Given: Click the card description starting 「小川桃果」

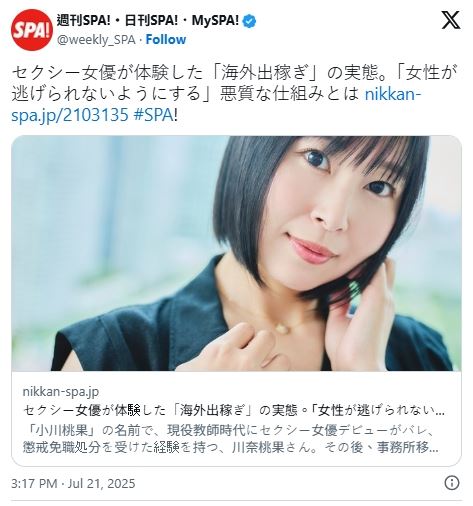Looking at the screenshot, I should tap(228, 431).
